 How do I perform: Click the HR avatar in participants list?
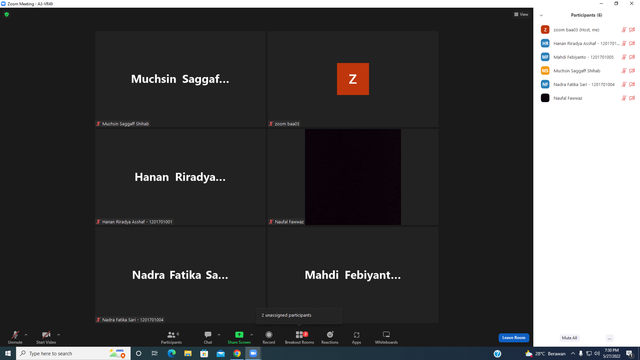pyautogui.click(x=545, y=43)
